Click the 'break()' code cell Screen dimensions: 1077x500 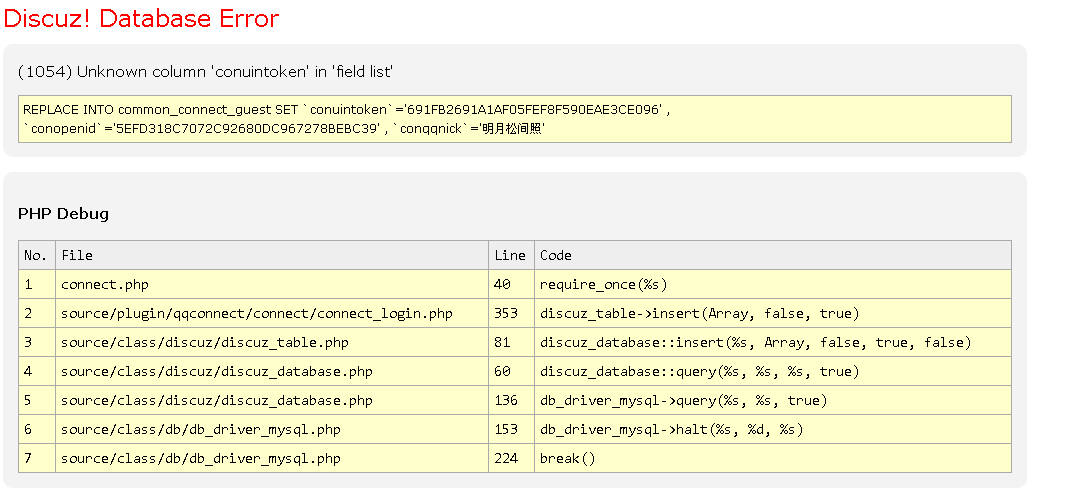[x=567, y=459]
